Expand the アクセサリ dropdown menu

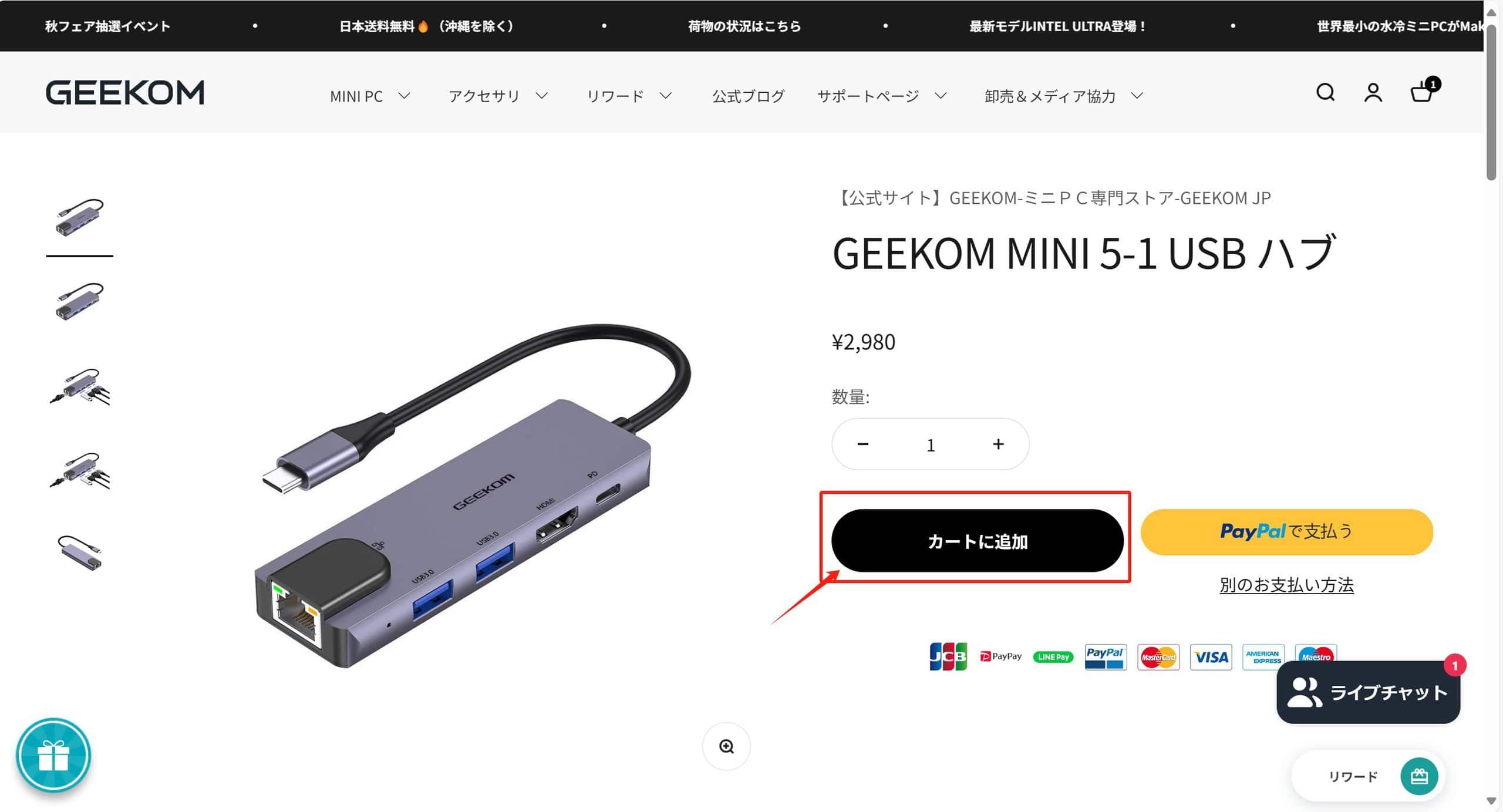[498, 96]
